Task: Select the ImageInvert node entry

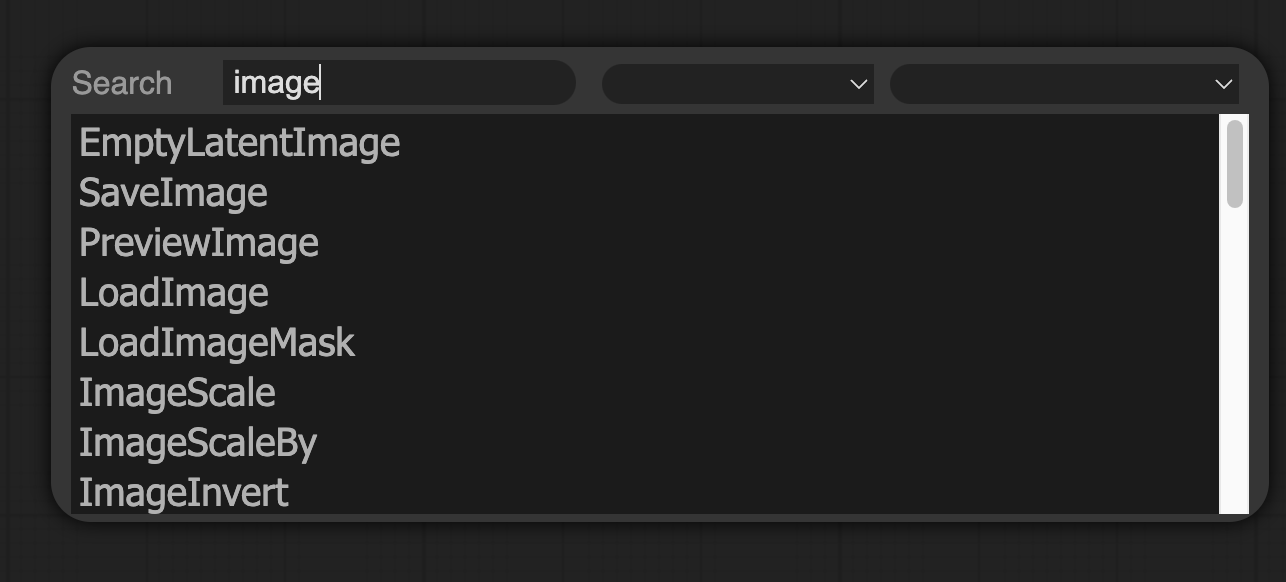Action: point(183,492)
